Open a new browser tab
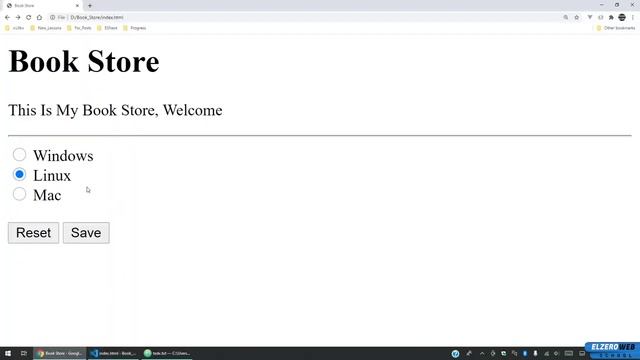This screenshot has width=640, height=360. coord(90,6)
